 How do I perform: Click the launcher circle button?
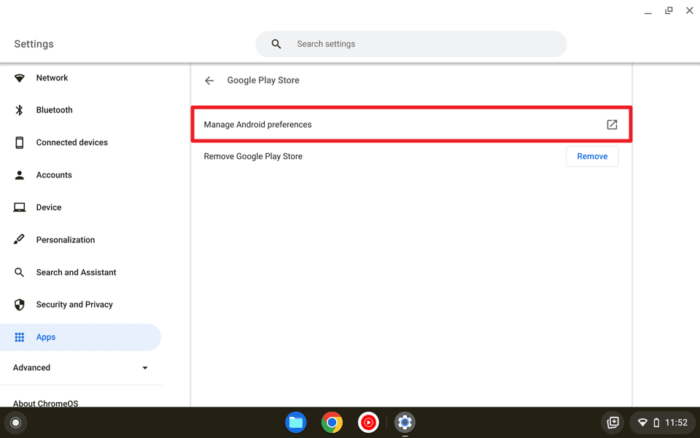16,422
